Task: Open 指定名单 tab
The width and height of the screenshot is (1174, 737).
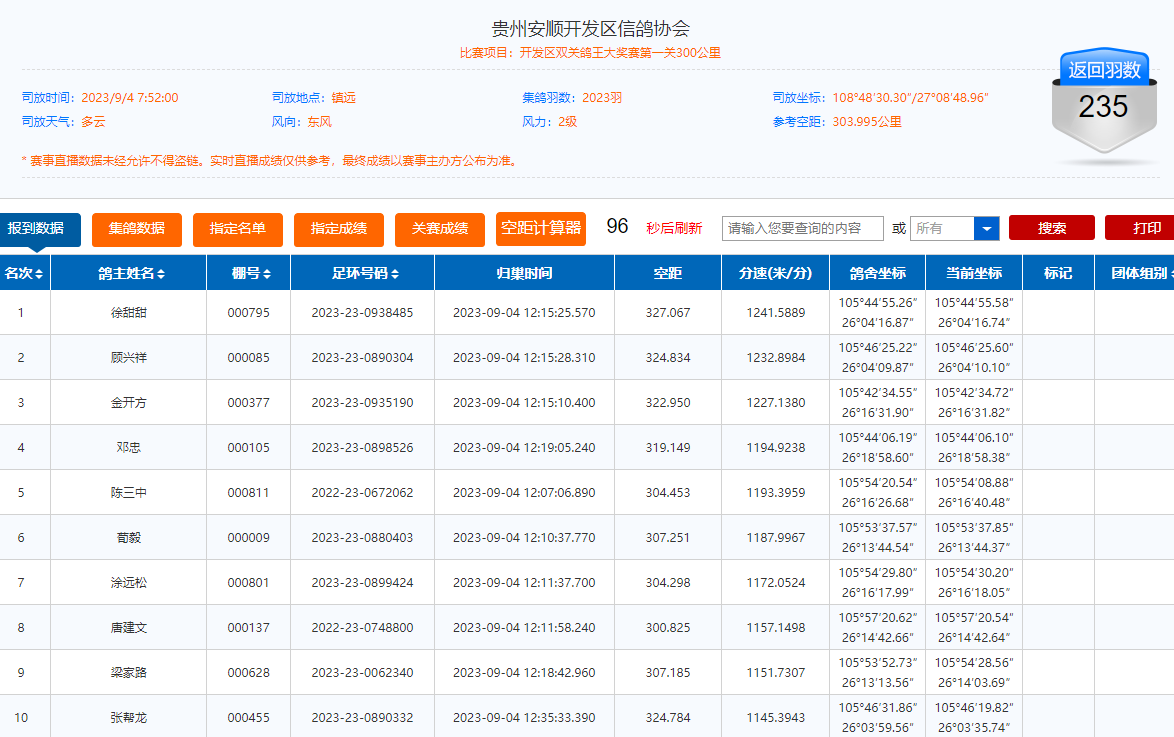Action: [x=237, y=229]
